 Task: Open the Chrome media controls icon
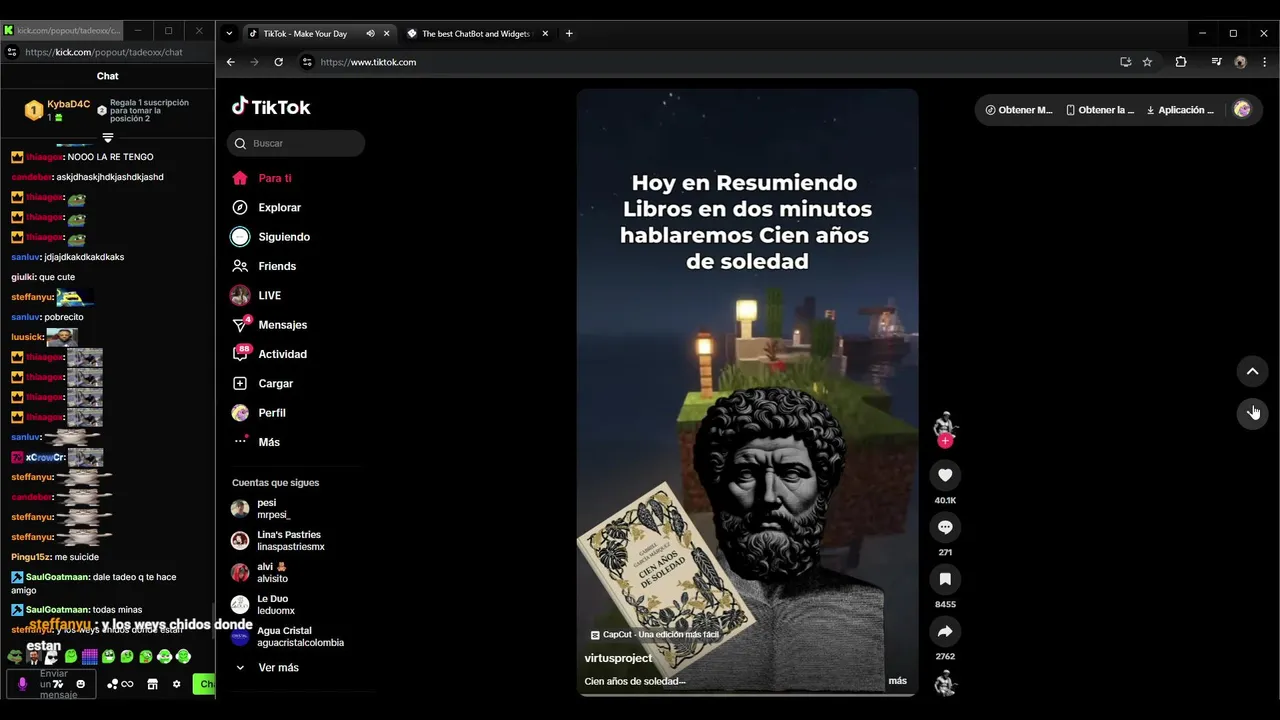click(1216, 62)
